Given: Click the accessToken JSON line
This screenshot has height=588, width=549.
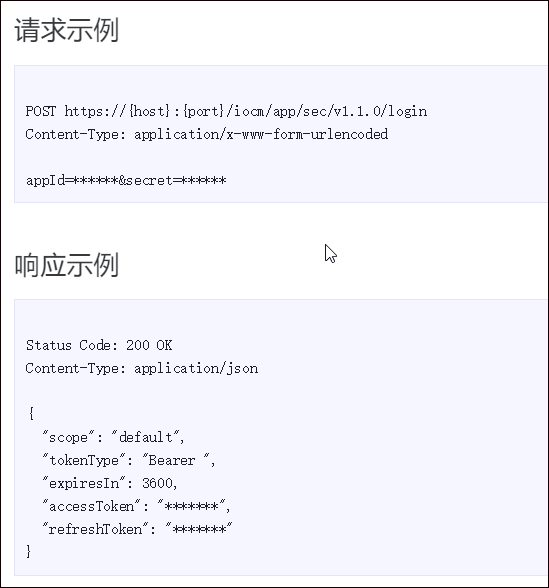Looking at the screenshot, I should click(136, 506).
